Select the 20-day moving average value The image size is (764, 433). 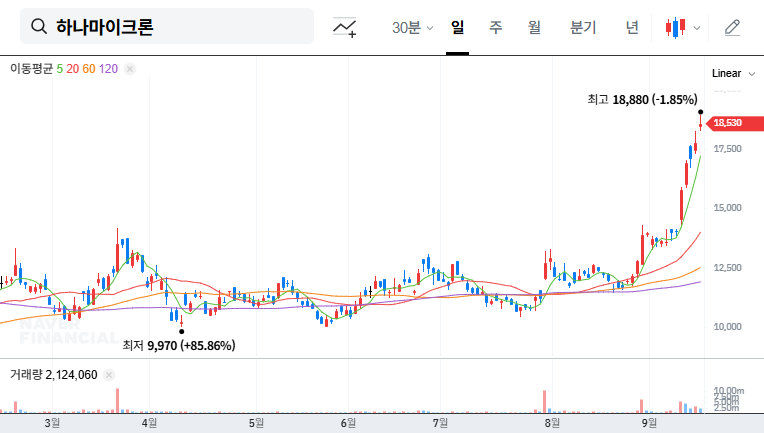(73, 69)
